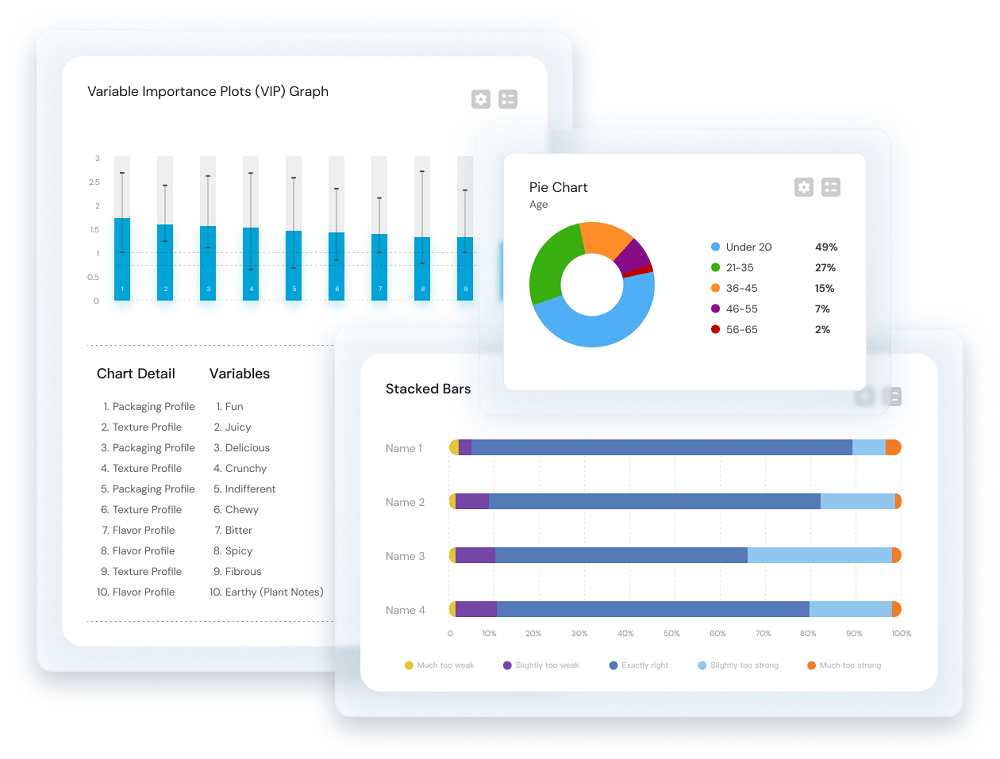Open settings gear on VIP Graph card
The image size is (1000, 759).
(481, 99)
